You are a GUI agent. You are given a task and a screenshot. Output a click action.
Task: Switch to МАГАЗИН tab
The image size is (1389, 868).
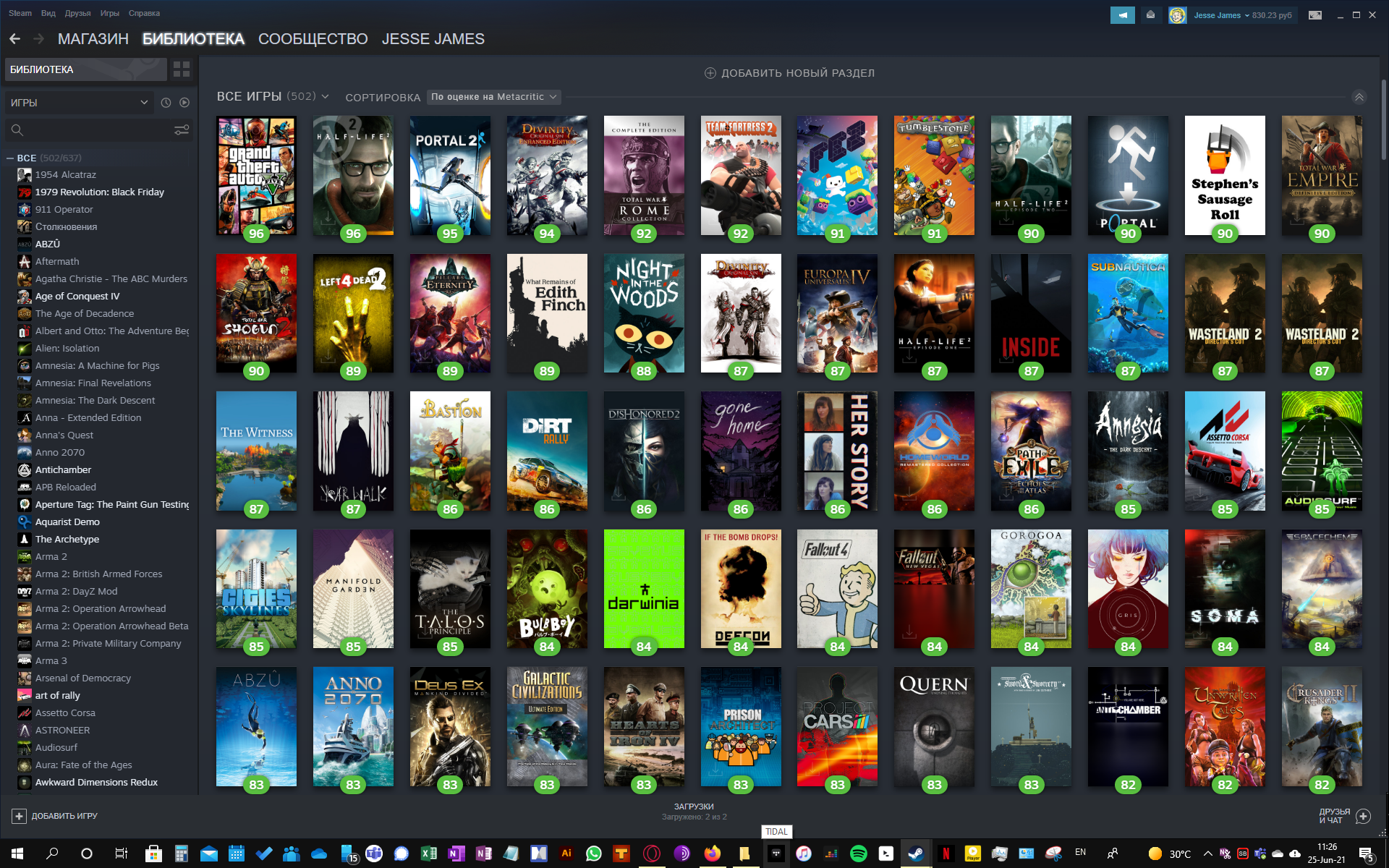tap(93, 39)
